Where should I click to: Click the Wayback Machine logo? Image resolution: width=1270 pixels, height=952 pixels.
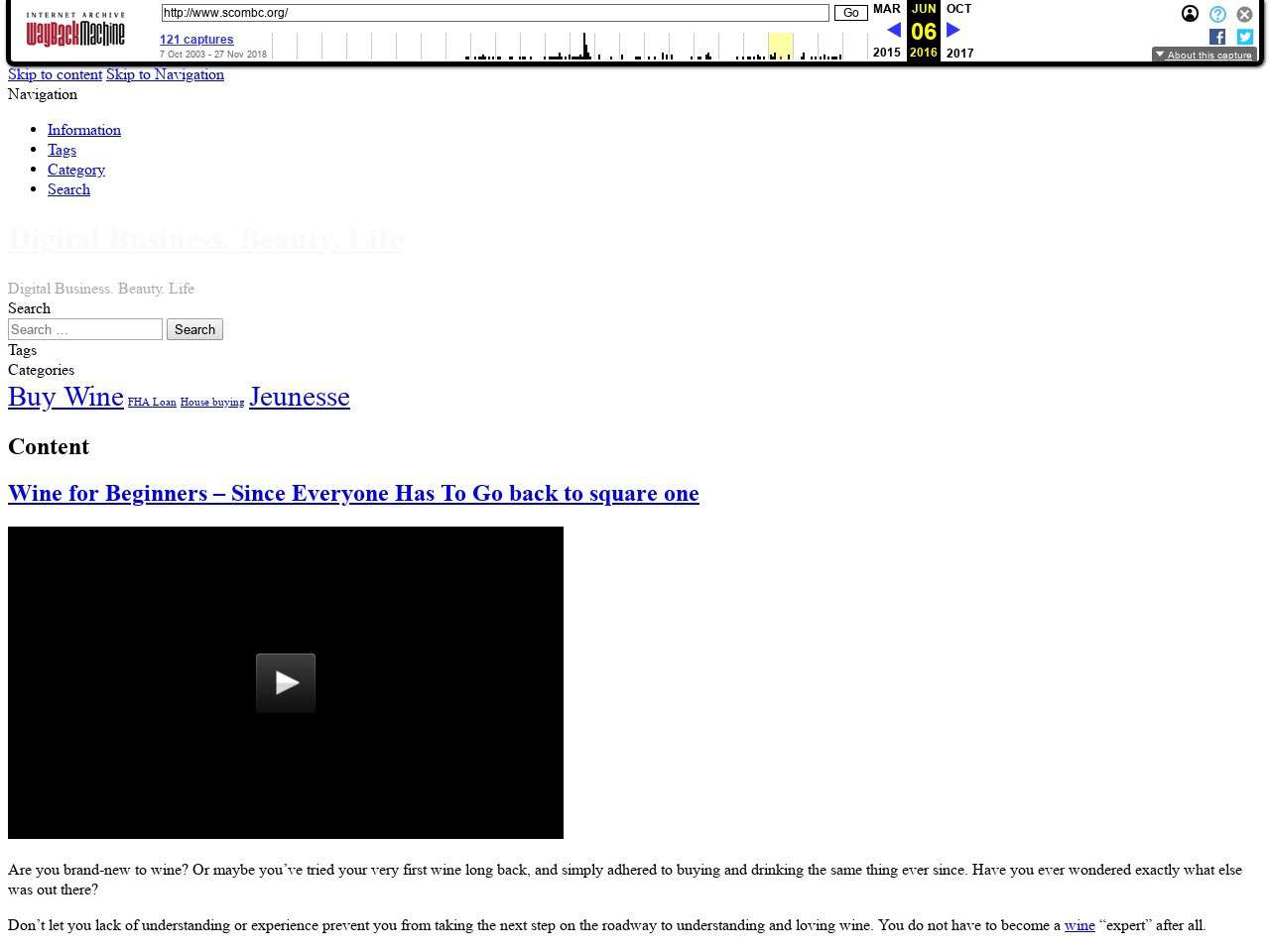[75, 31]
